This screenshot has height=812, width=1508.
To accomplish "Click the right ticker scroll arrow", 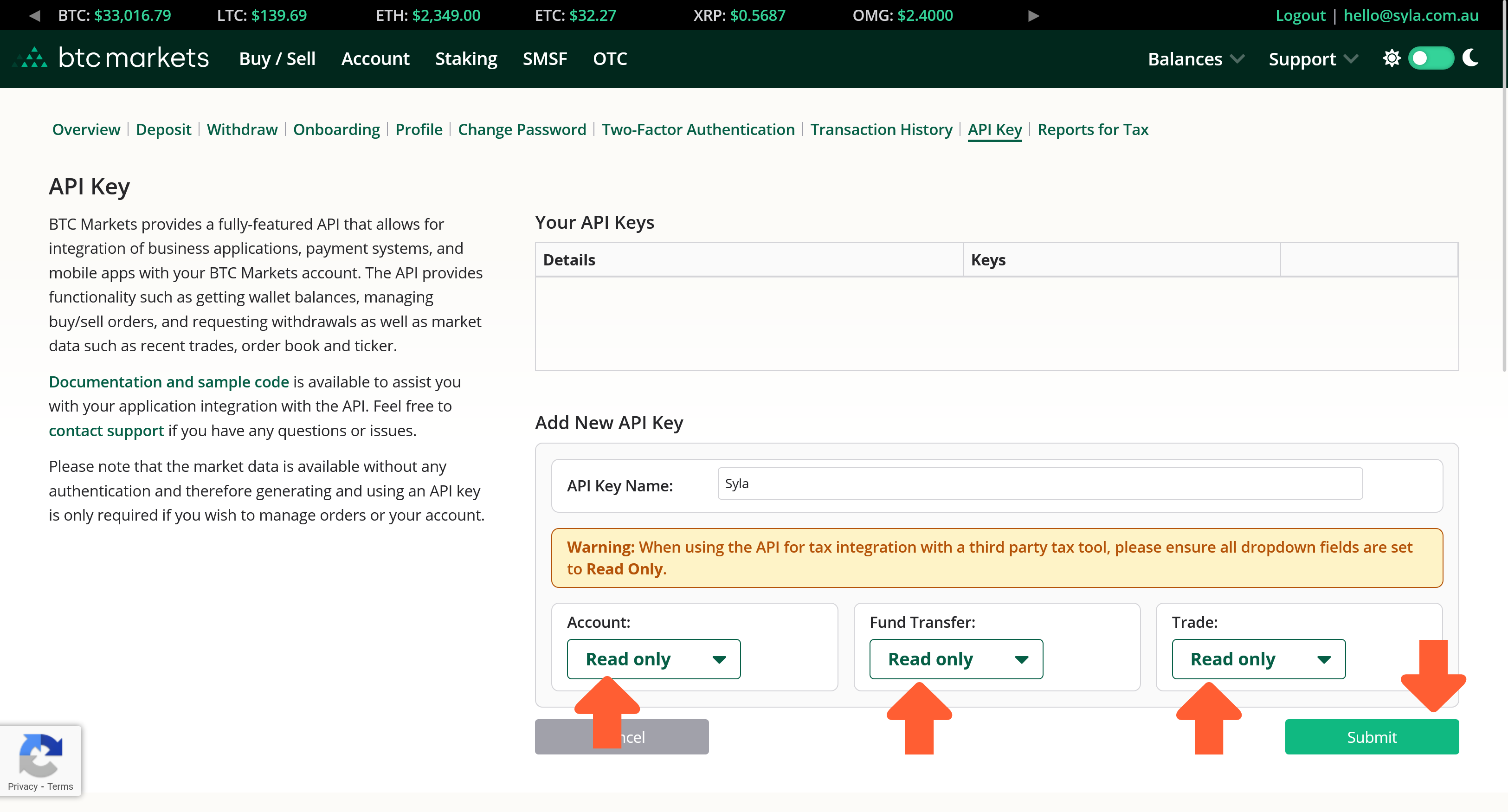I will click(1031, 15).
